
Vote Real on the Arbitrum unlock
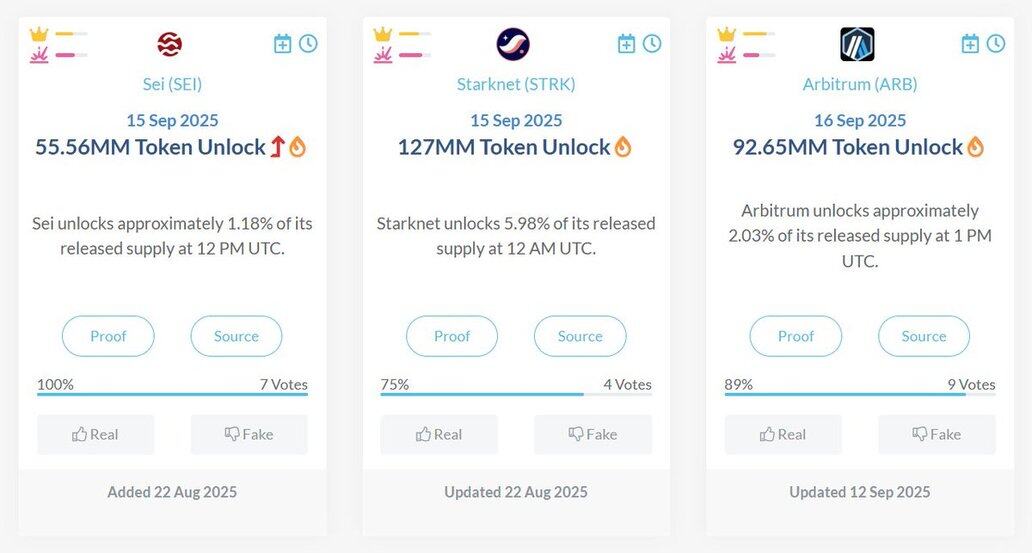(x=783, y=434)
